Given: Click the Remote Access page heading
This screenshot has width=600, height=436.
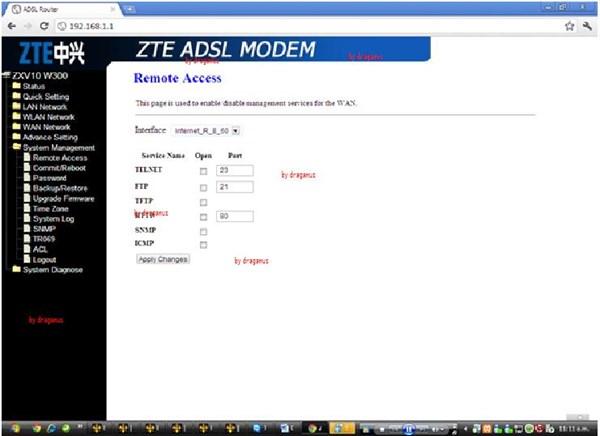Looking at the screenshot, I should [178, 78].
